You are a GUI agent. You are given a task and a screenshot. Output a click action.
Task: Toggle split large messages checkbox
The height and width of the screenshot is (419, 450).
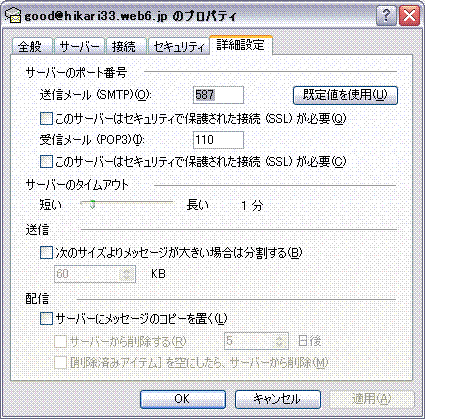coord(46,253)
